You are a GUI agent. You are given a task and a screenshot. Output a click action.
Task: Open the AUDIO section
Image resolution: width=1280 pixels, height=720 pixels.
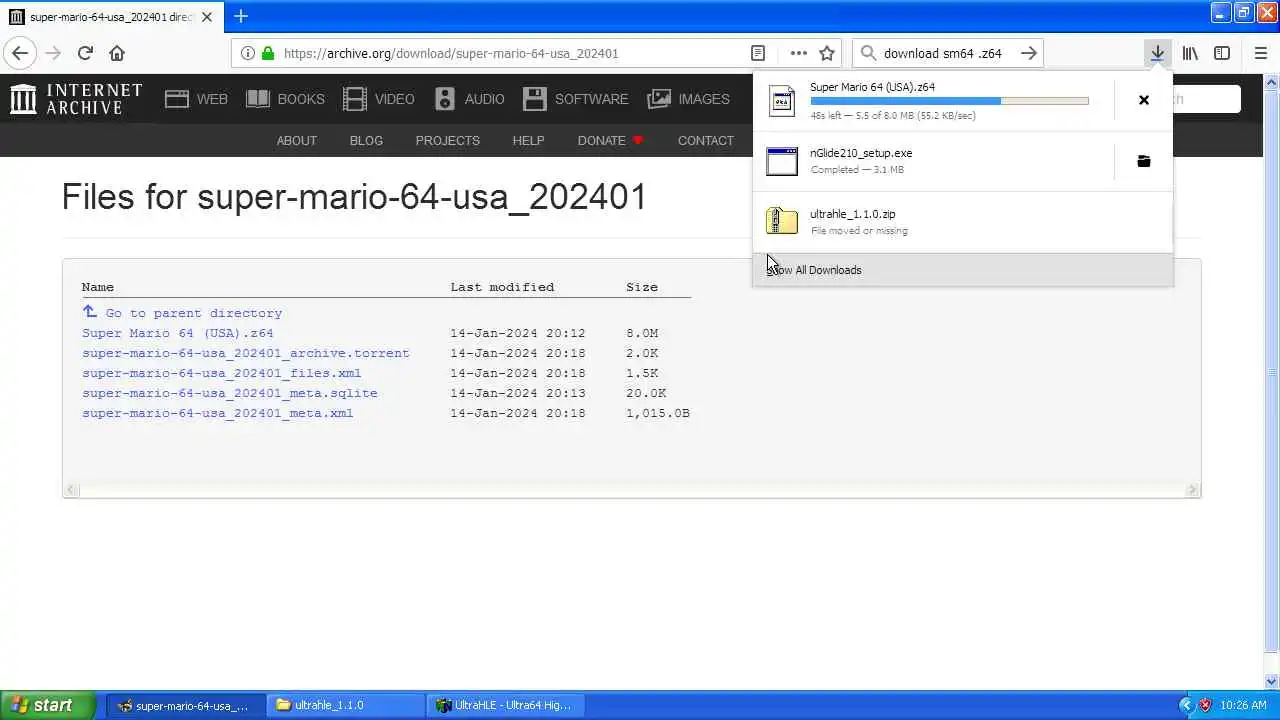(469, 99)
